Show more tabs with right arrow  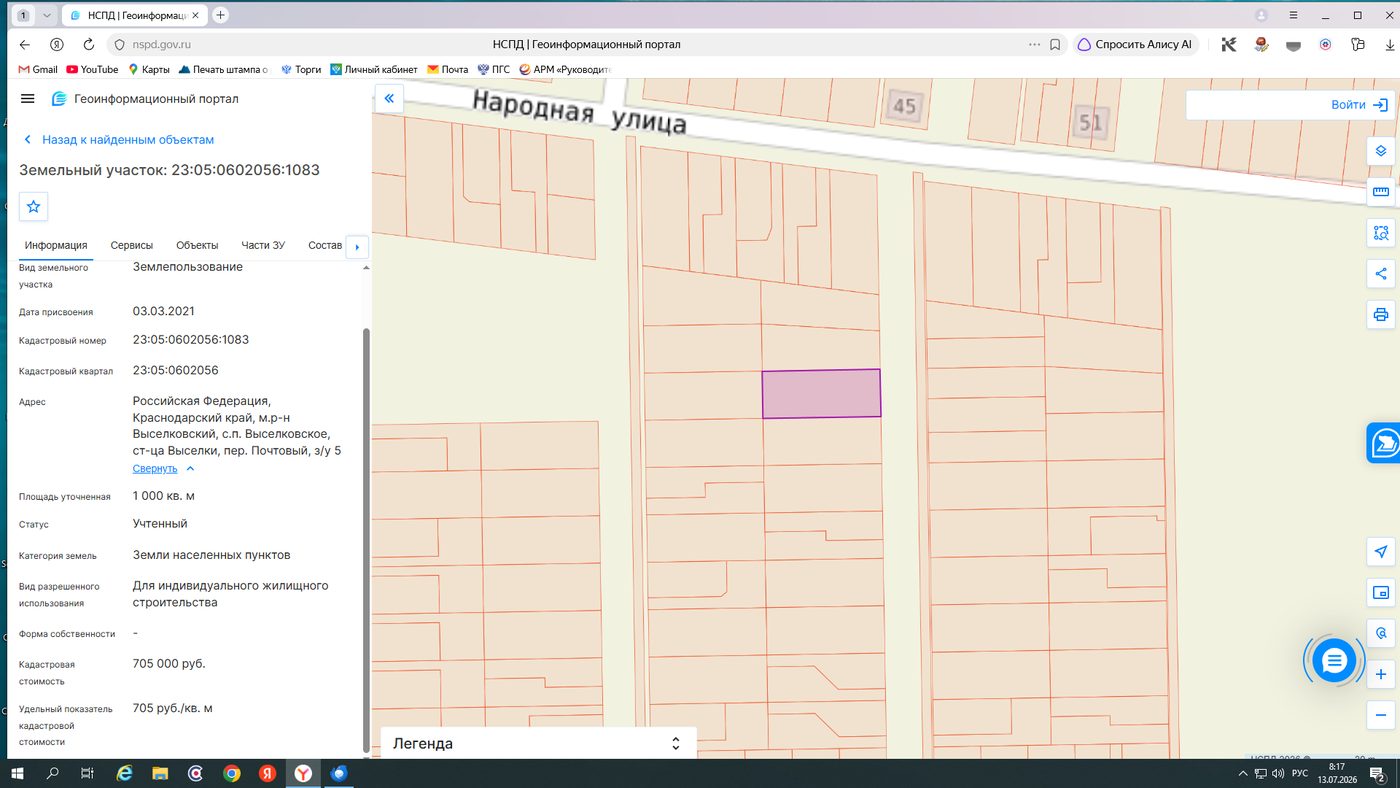tap(357, 246)
